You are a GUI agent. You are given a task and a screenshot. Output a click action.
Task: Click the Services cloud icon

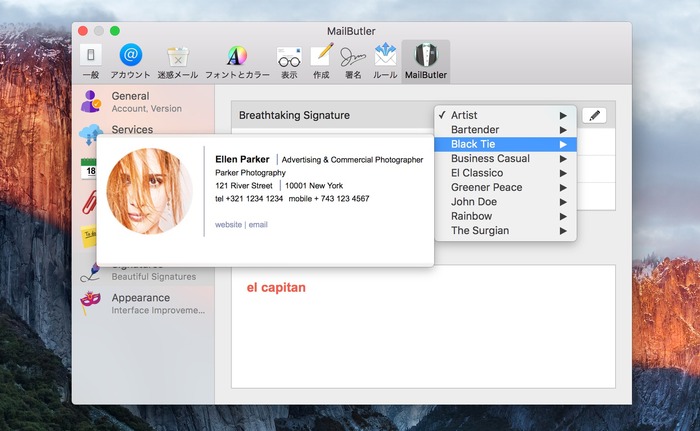(x=91, y=133)
